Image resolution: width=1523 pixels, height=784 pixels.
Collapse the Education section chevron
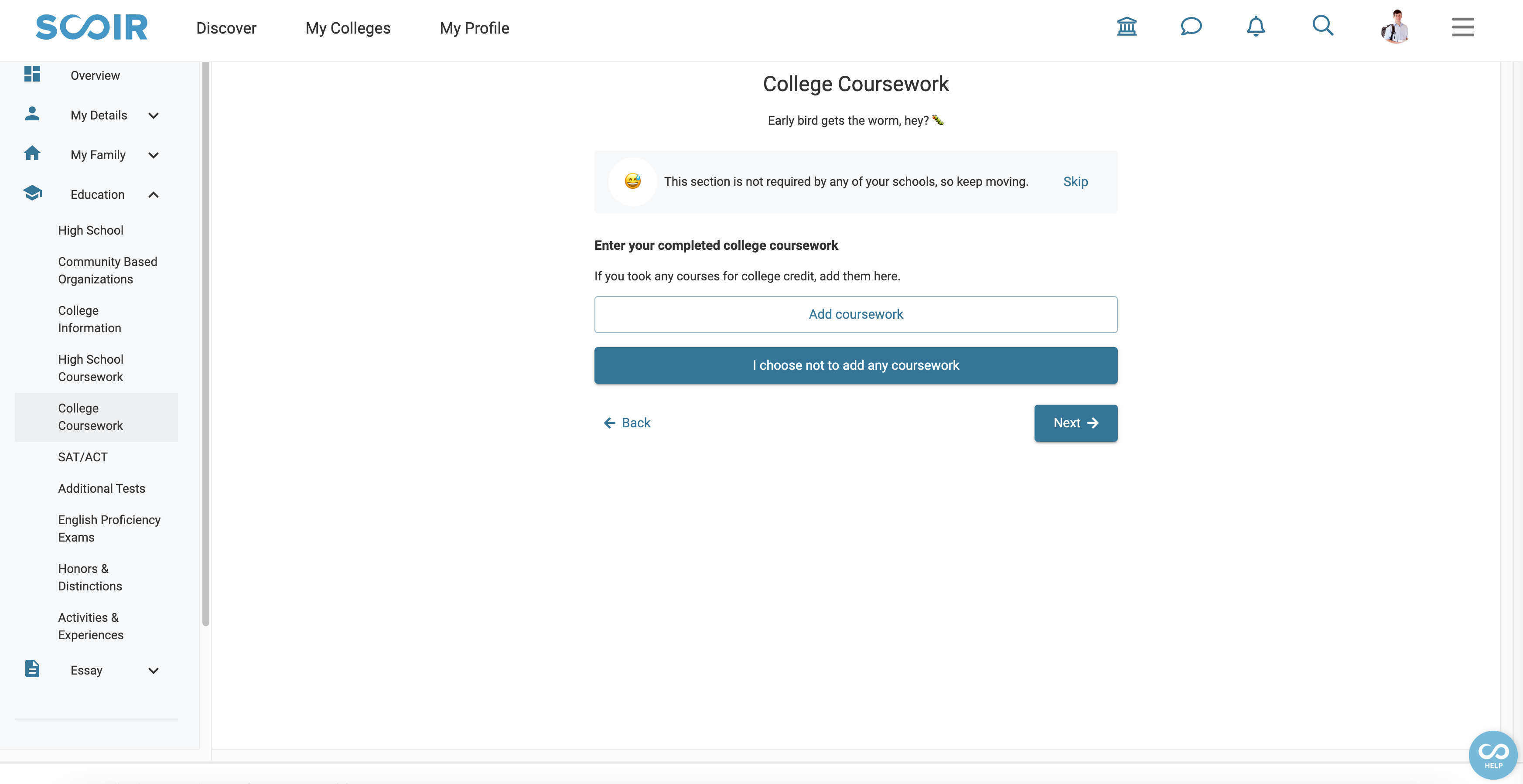[153, 194]
